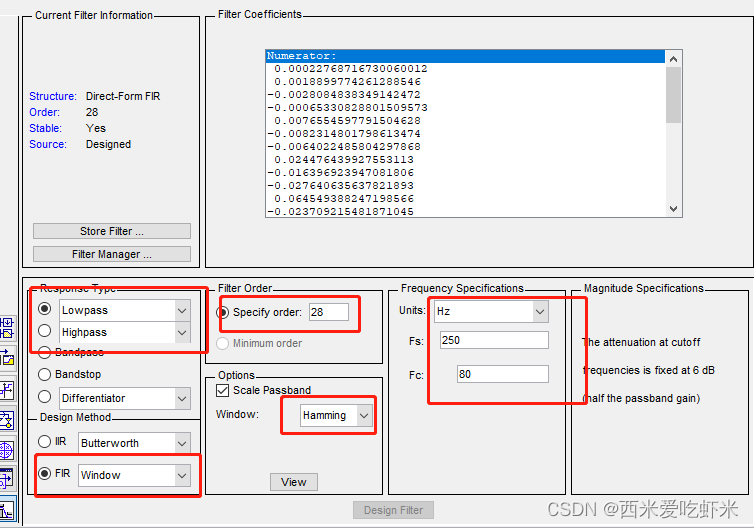754x528 pixels.
Task: Open the realize model sidebar panel
Action: pos(7,420)
